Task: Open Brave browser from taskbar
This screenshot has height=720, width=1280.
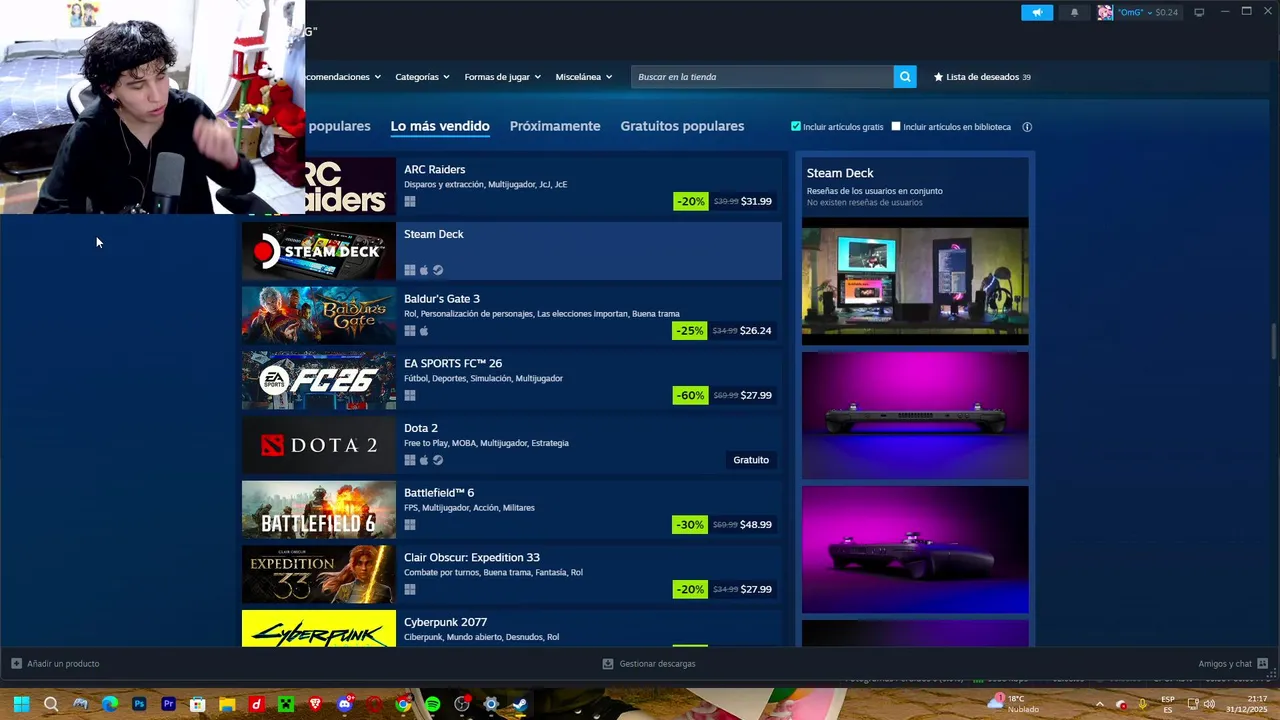Action: point(315,704)
